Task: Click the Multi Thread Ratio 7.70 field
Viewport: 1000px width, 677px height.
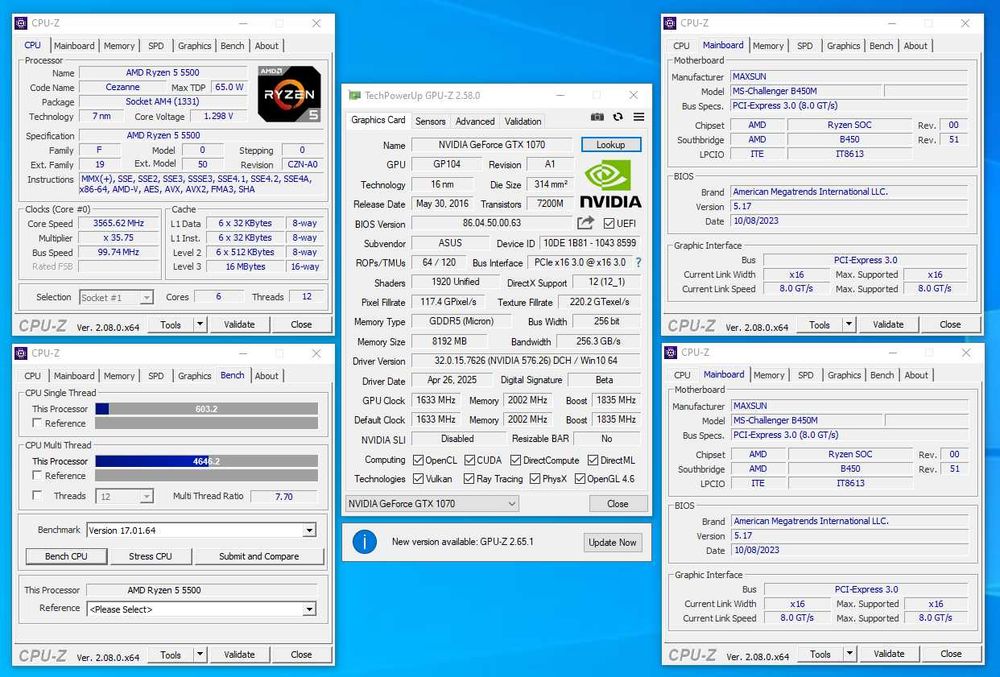Action: coord(284,496)
